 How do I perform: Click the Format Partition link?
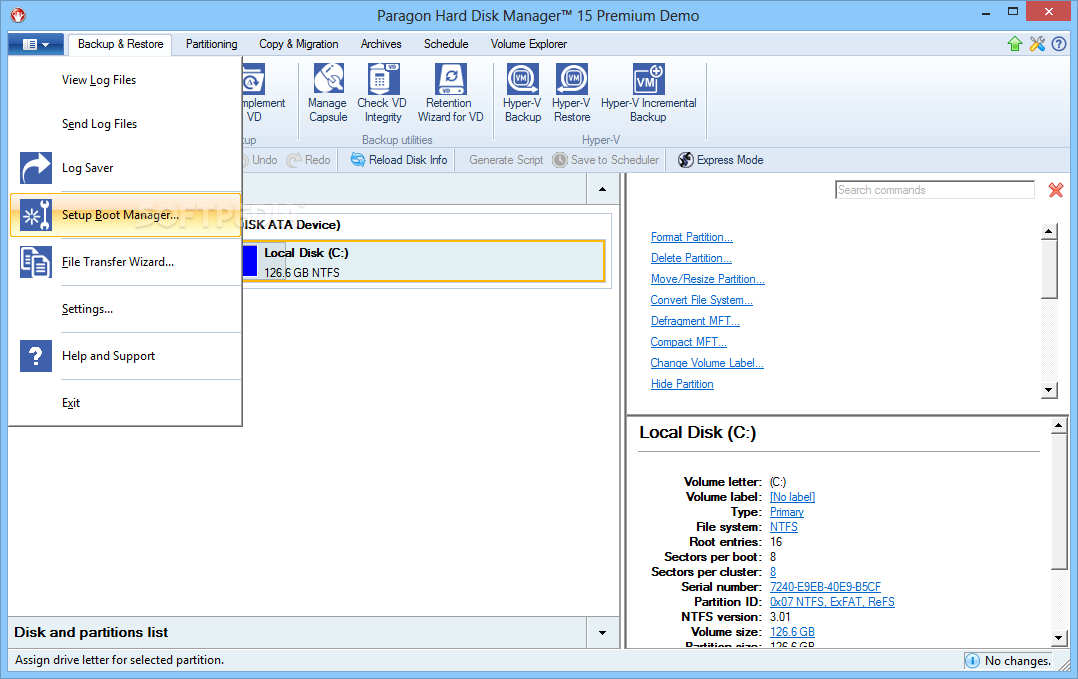(692, 237)
